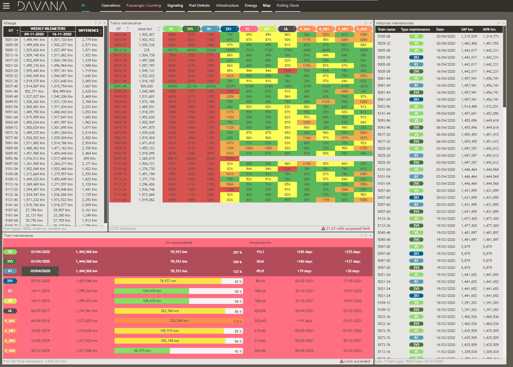Viewport: 513px width, 367px height.
Task: Click the light blue RI badge in bottom panel
Action: pyautogui.click(x=10, y=271)
